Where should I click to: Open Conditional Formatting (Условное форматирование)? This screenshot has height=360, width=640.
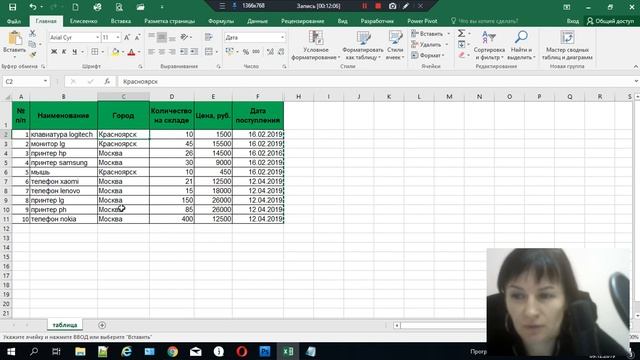point(316,45)
